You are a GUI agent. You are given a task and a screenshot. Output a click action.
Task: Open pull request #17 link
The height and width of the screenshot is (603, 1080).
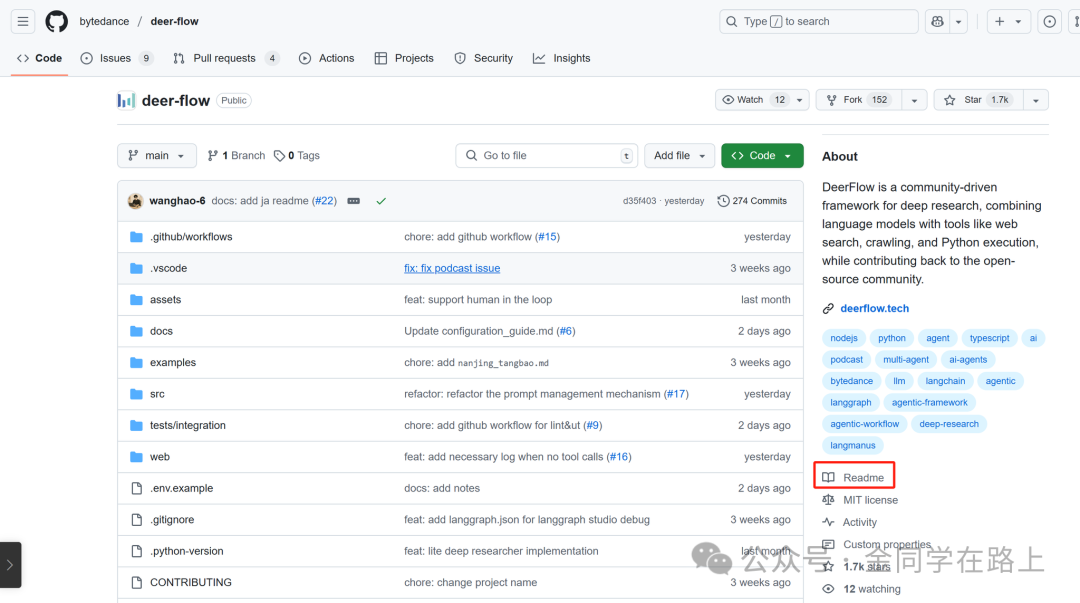point(676,394)
